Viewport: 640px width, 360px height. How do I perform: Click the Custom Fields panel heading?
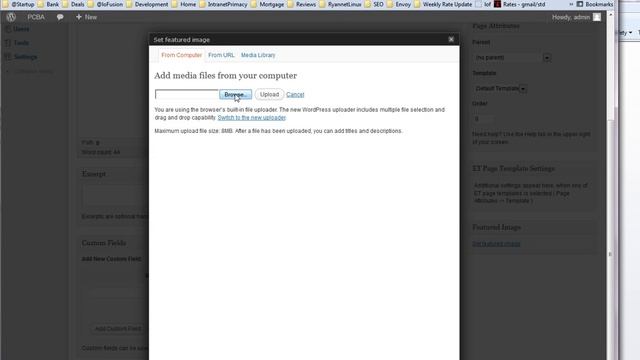click(x=104, y=243)
